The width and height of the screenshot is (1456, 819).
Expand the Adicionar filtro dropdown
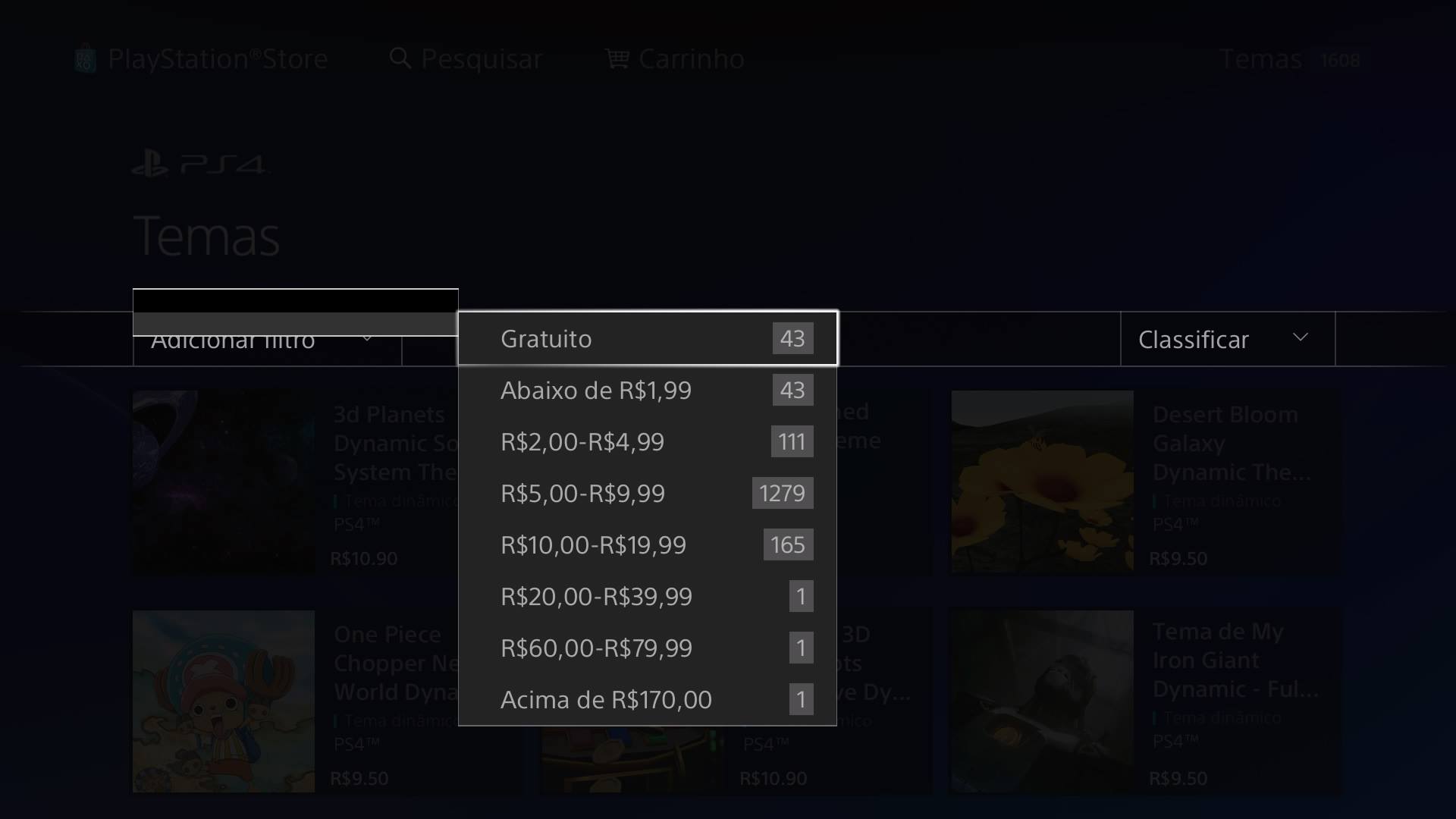pos(265,339)
